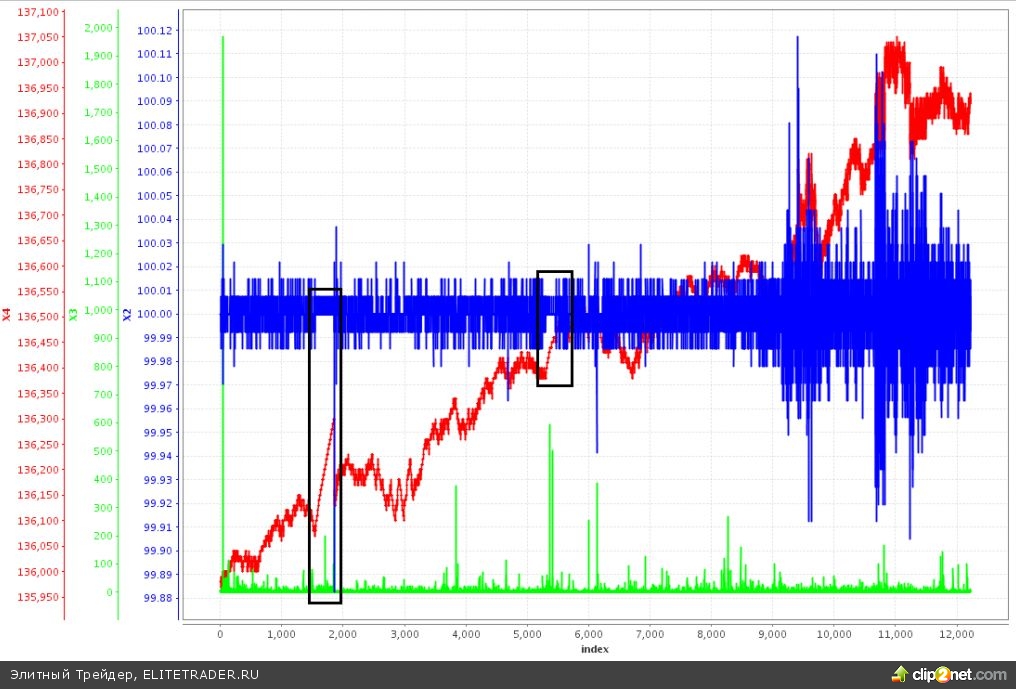1016x689 pixels.
Task: Click the 'index' x-axis title
Action: 595,649
